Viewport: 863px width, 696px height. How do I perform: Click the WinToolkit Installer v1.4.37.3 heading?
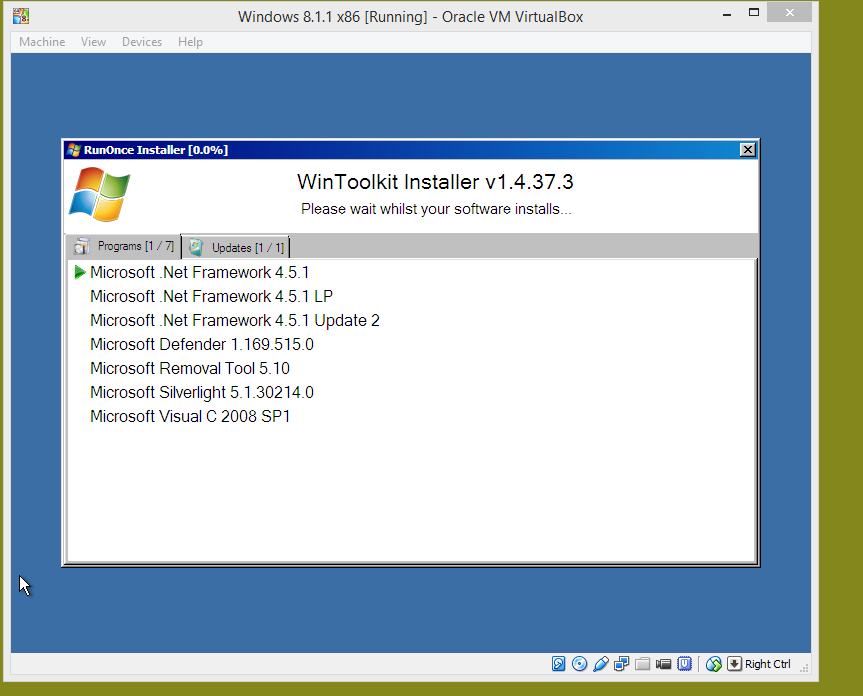click(x=435, y=182)
